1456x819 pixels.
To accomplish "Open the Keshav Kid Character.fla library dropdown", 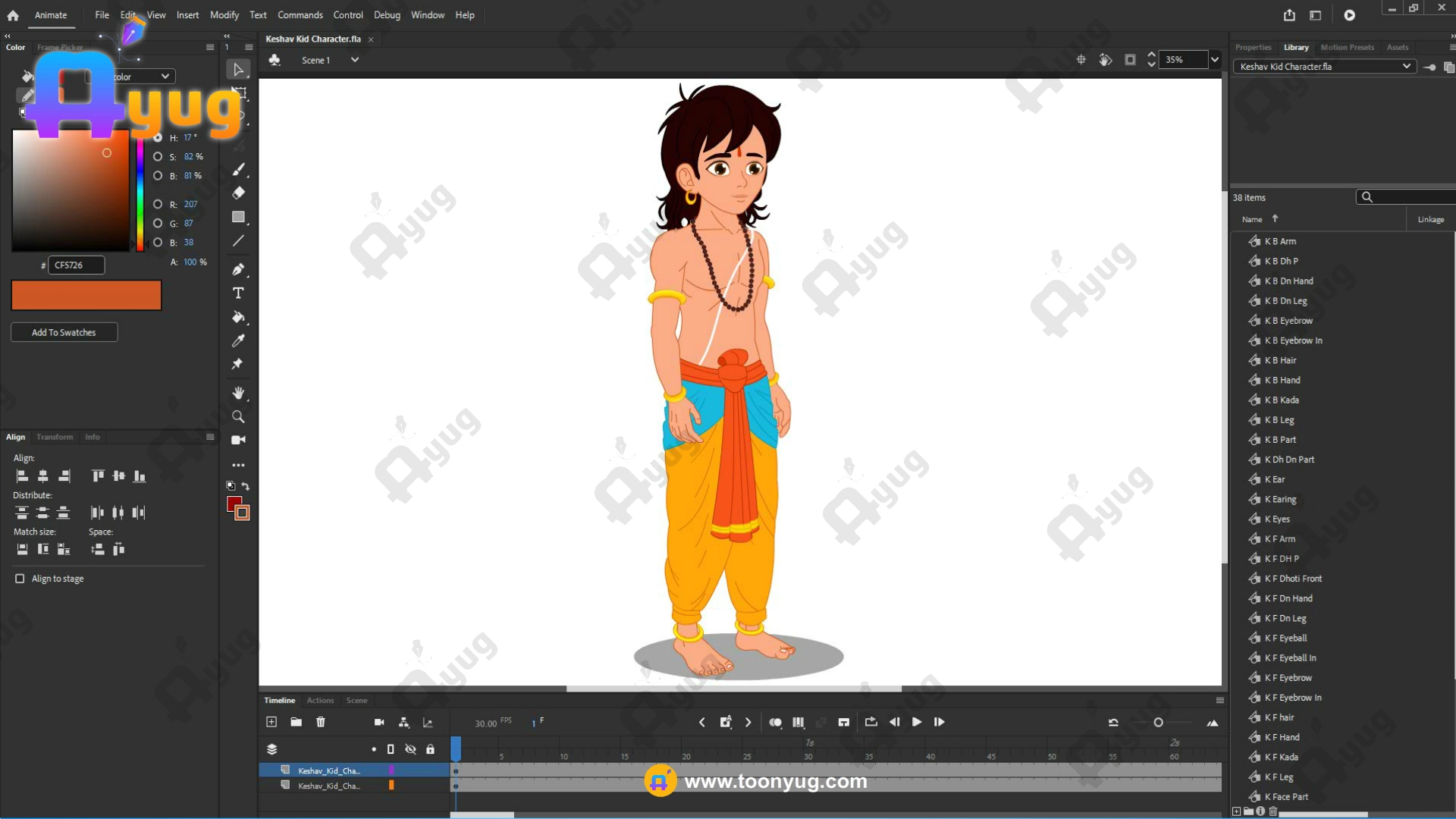I will pos(1406,67).
